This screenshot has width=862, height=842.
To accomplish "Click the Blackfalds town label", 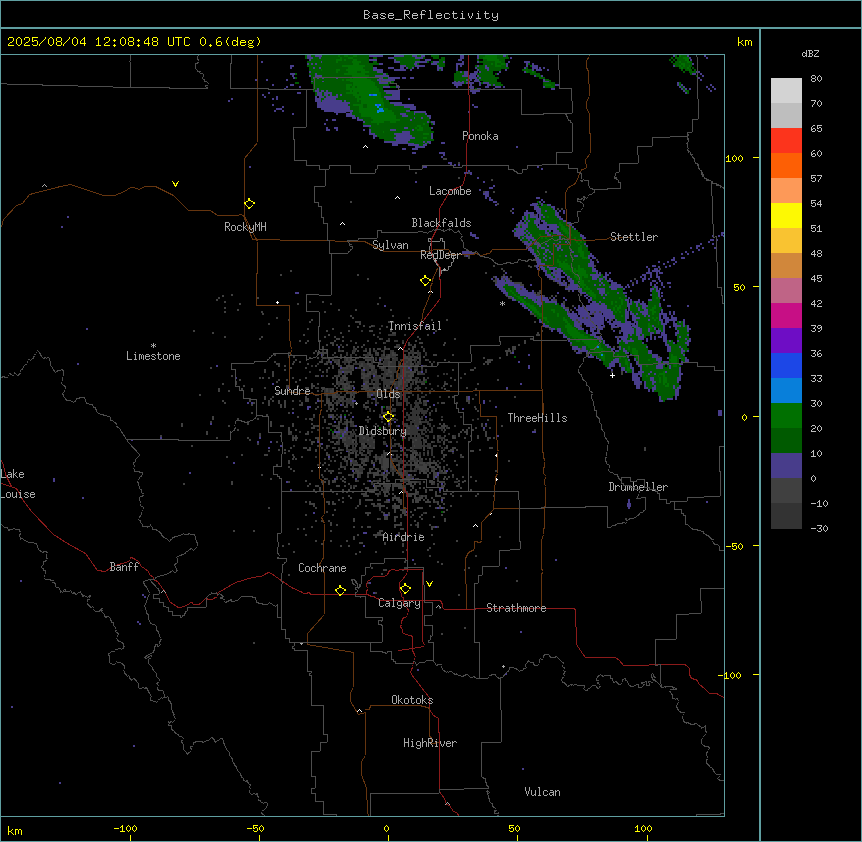I will pyautogui.click(x=441, y=223).
